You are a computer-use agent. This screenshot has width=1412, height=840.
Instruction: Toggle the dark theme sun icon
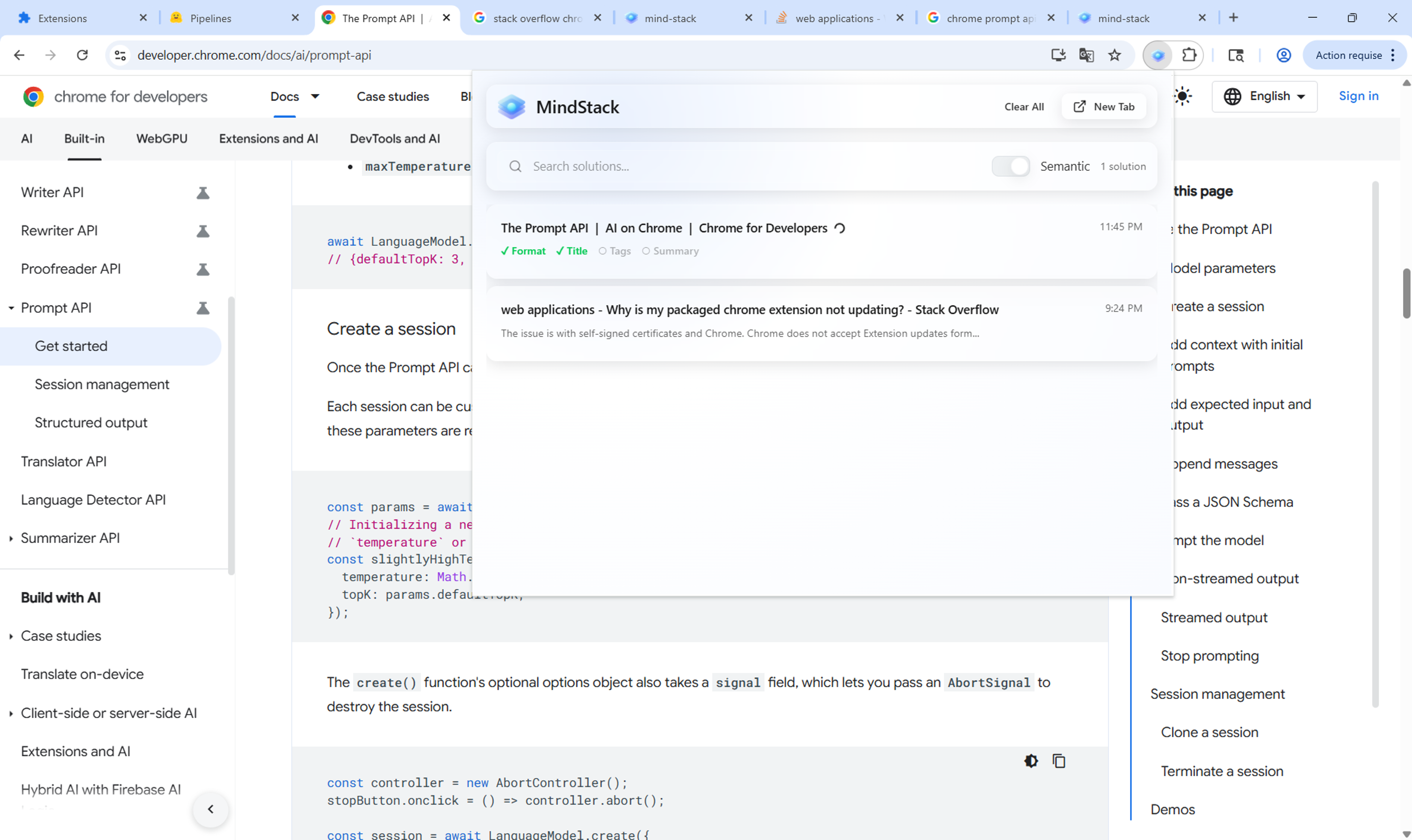click(1182, 96)
